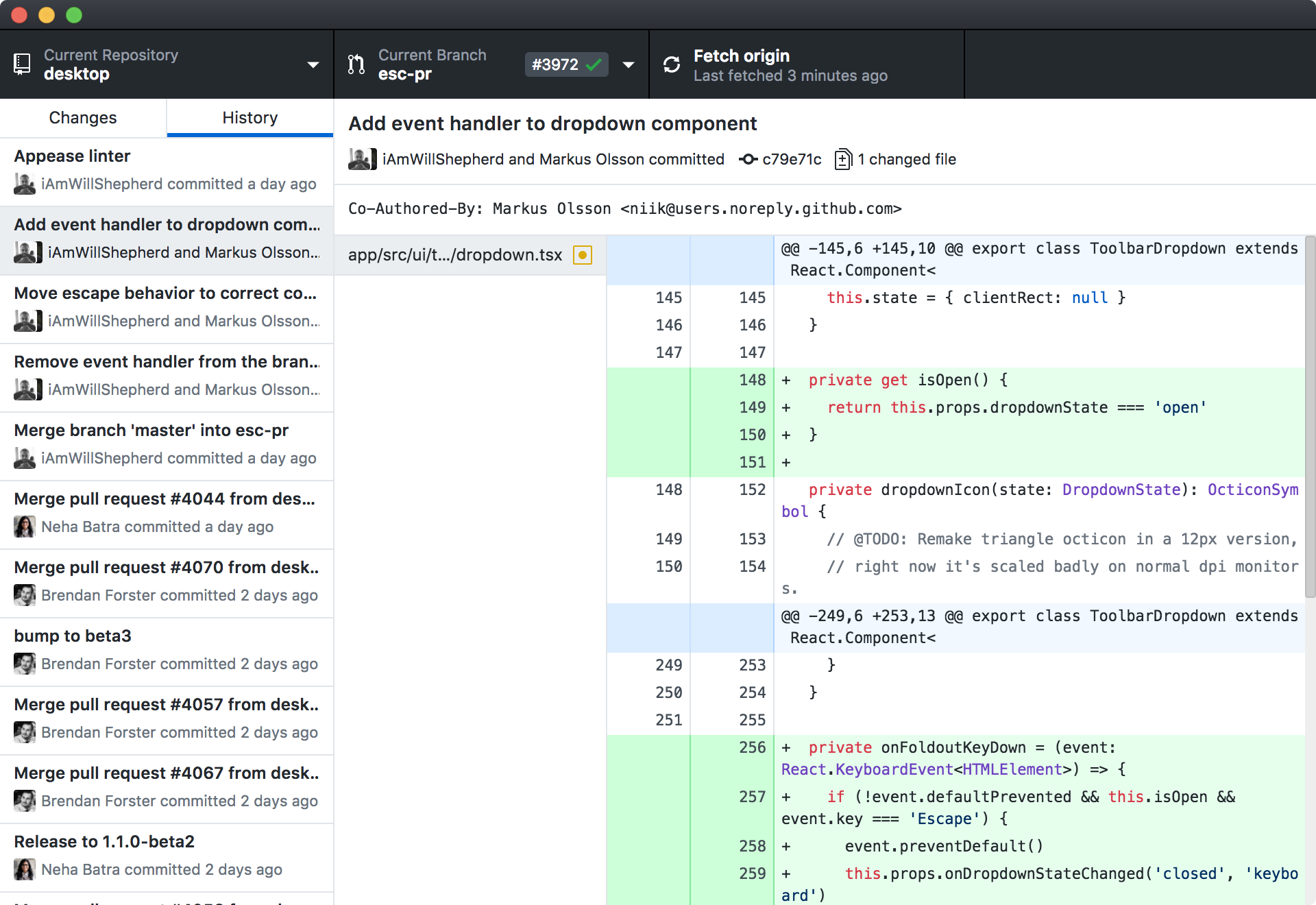
Task: Click the branch switcher icon
Action: pos(356,64)
